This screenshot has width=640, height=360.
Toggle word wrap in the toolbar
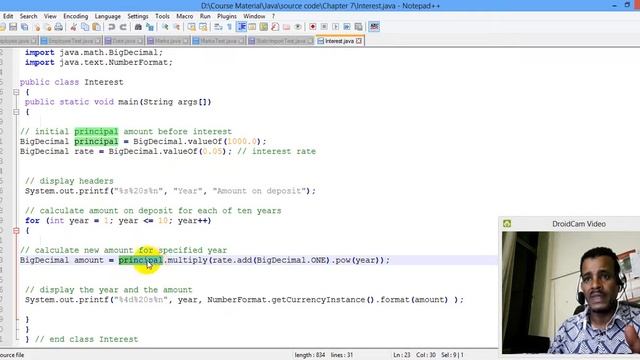[218, 27]
